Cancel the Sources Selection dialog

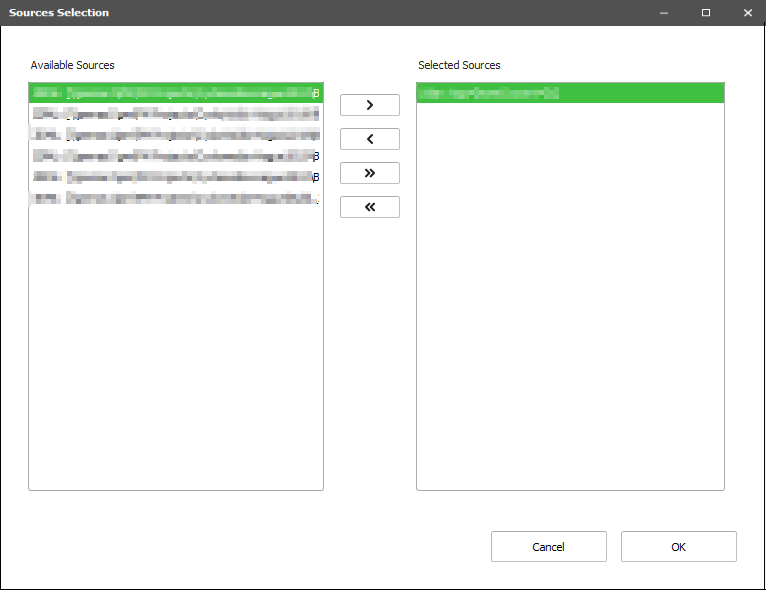(x=548, y=547)
